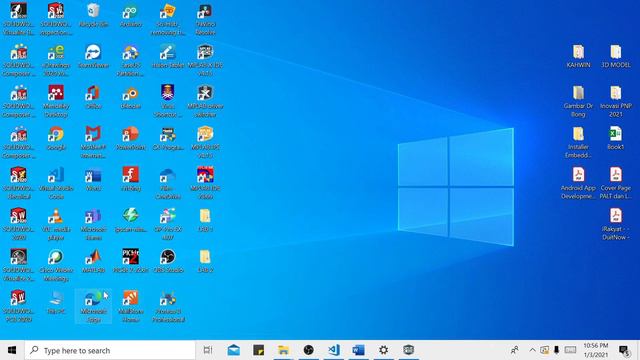
Task: Switch to Visual Studio Code on the taskbar
Action: point(333,350)
